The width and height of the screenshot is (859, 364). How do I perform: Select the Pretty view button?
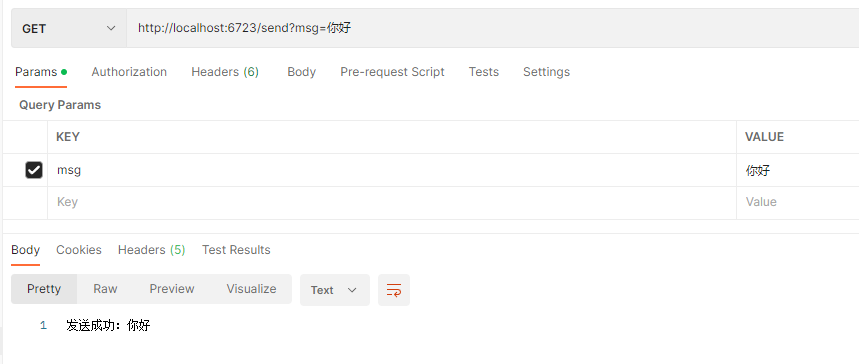click(x=44, y=289)
